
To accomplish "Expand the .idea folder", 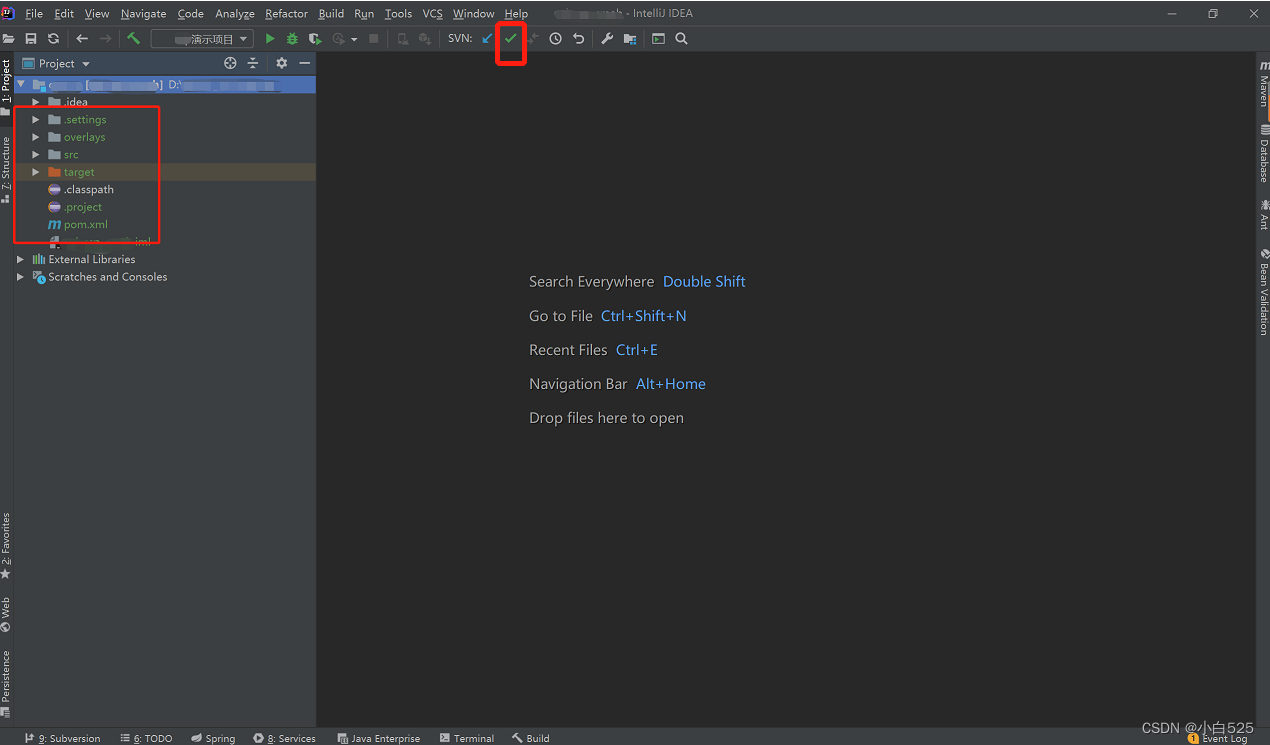I will point(36,102).
